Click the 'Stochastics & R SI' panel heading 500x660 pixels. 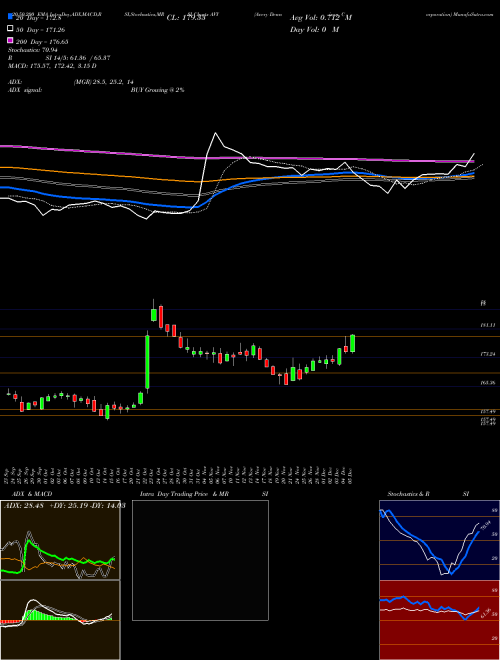coord(428,494)
